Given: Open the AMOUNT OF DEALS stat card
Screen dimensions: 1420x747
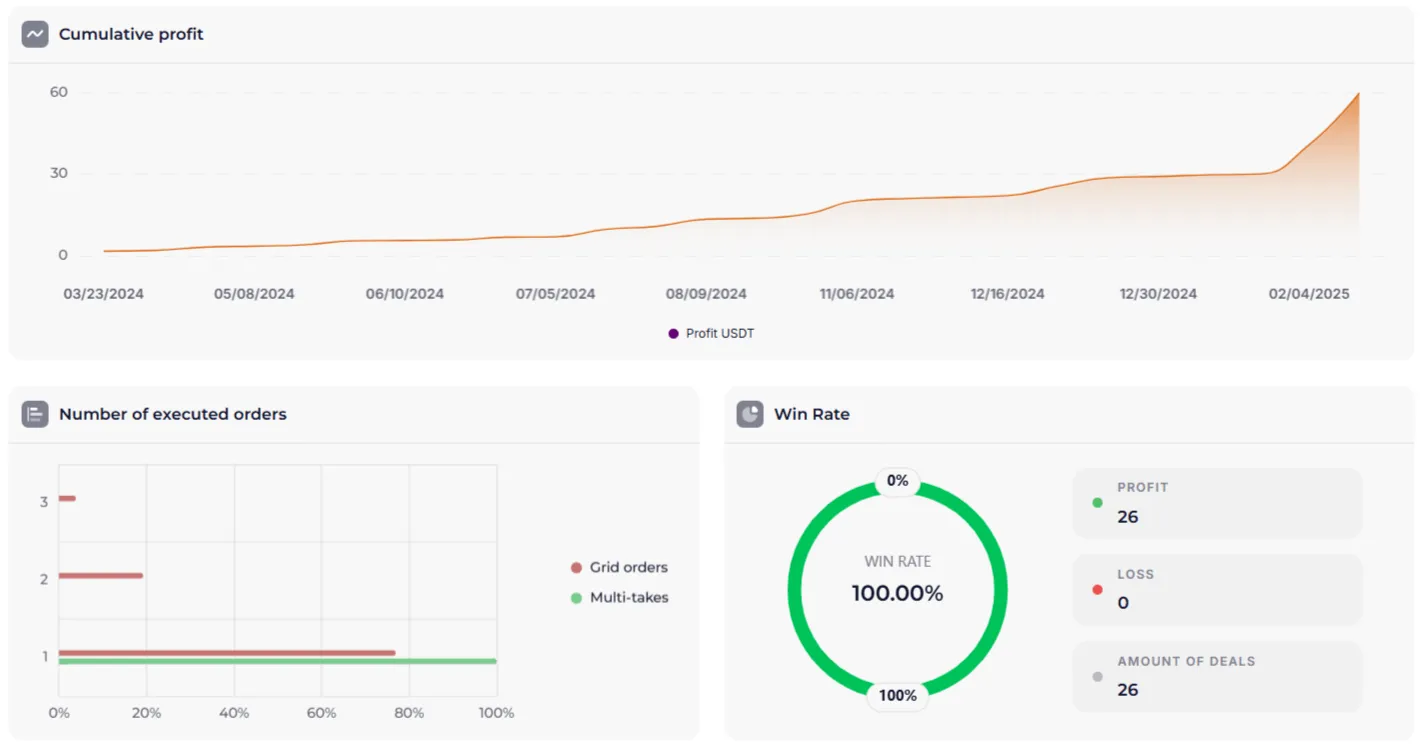Looking at the screenshot, I should click(1217, 677).
